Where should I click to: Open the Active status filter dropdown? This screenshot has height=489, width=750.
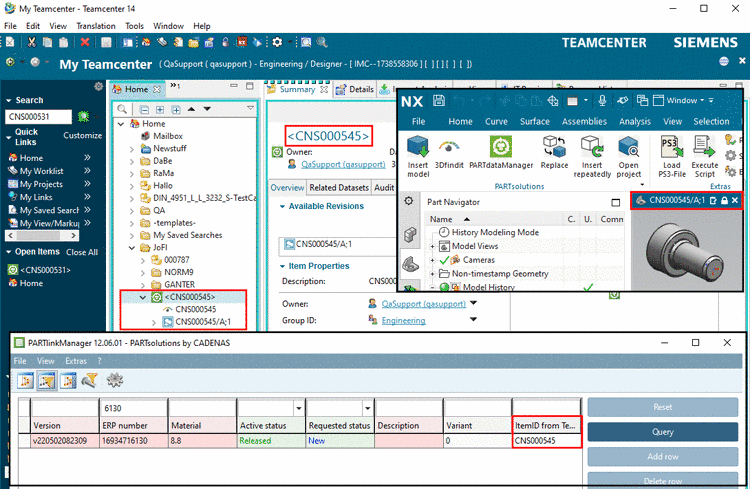point(298,408)
